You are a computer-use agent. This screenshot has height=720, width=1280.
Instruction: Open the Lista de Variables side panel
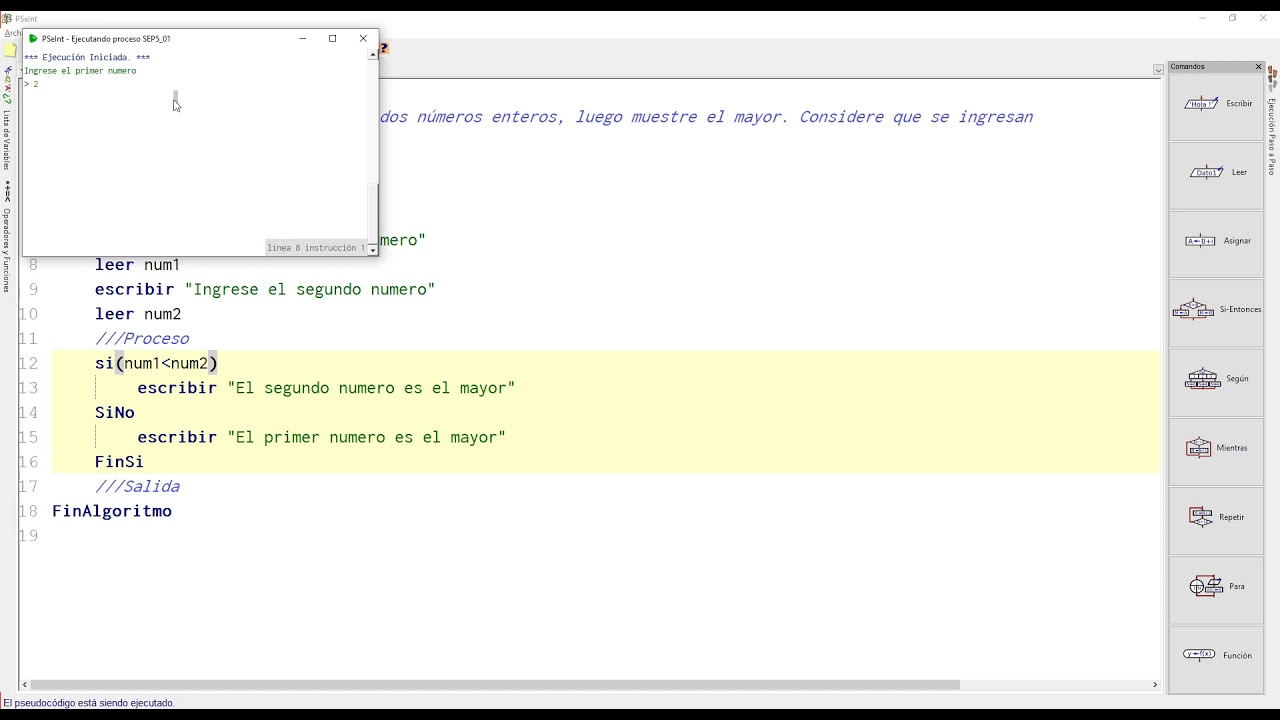point(6,141)
